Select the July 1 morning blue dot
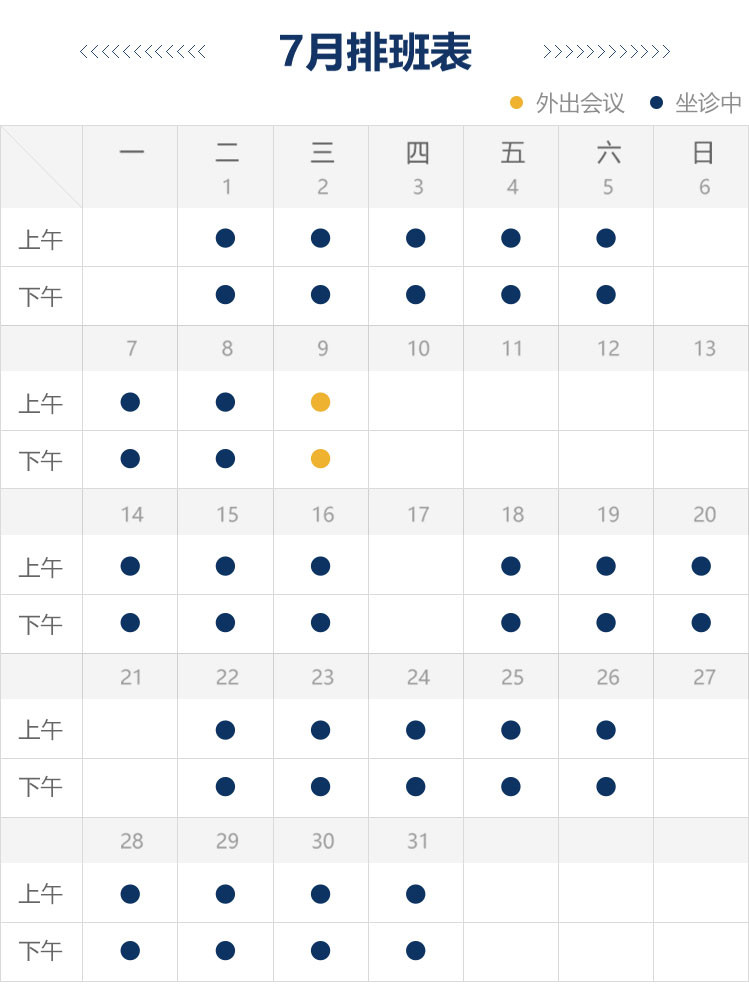This screenshot has height=1000, width=749. point(225,239)
